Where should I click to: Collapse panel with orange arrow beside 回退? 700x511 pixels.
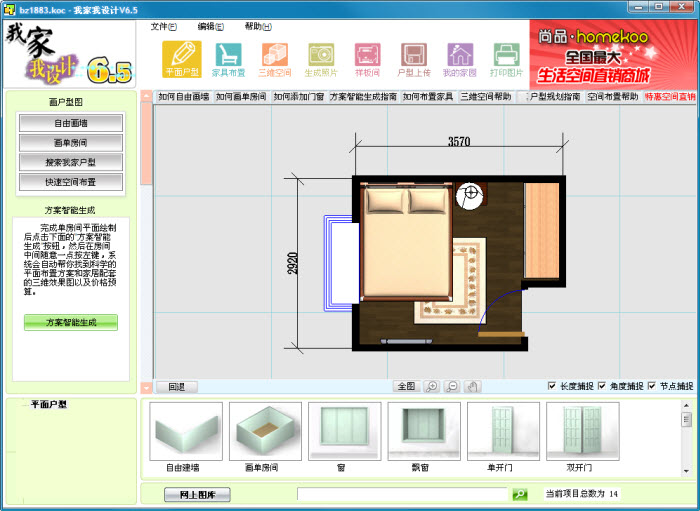pyautogui.click(x=147, y=386)
